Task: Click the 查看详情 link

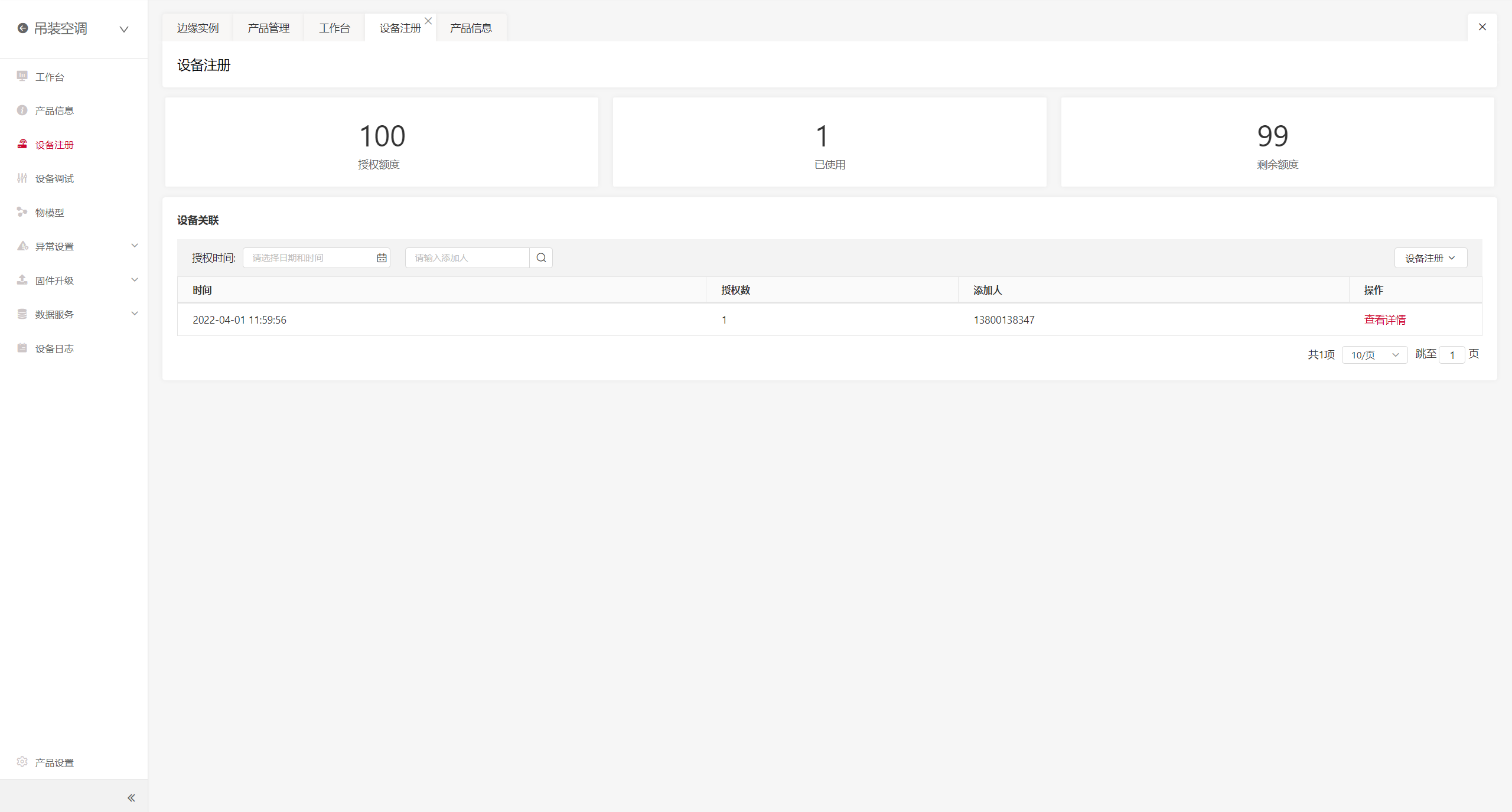Action: [x=1384, y=319]
